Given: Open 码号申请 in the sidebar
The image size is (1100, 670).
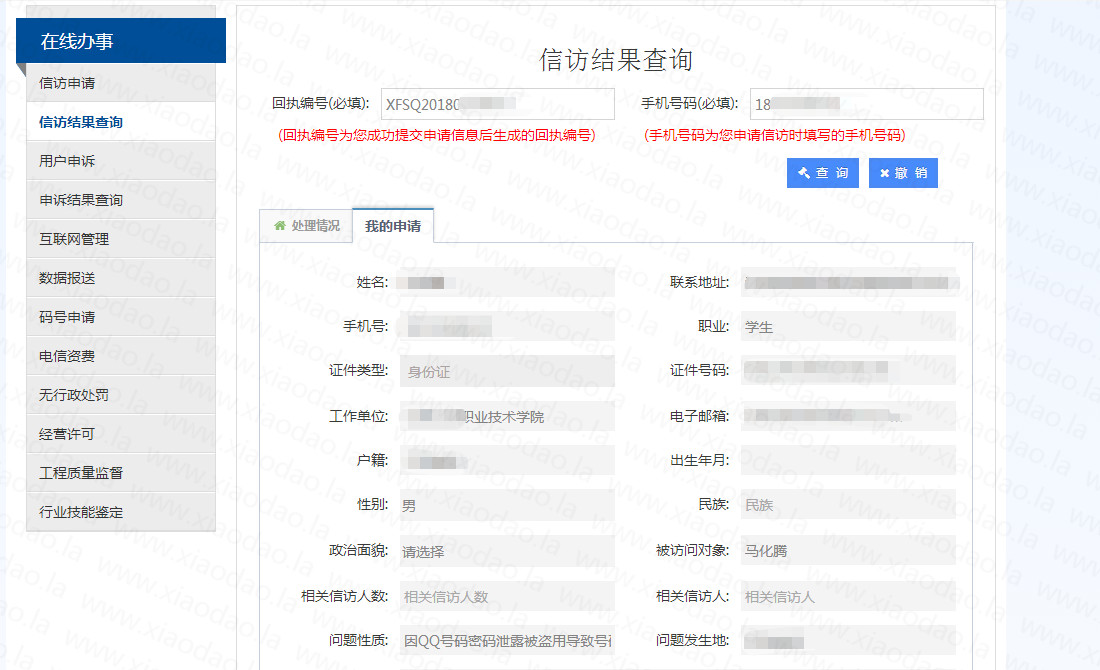Looking at the screenshot, I should pyautogui.click(x=121, y=317).
